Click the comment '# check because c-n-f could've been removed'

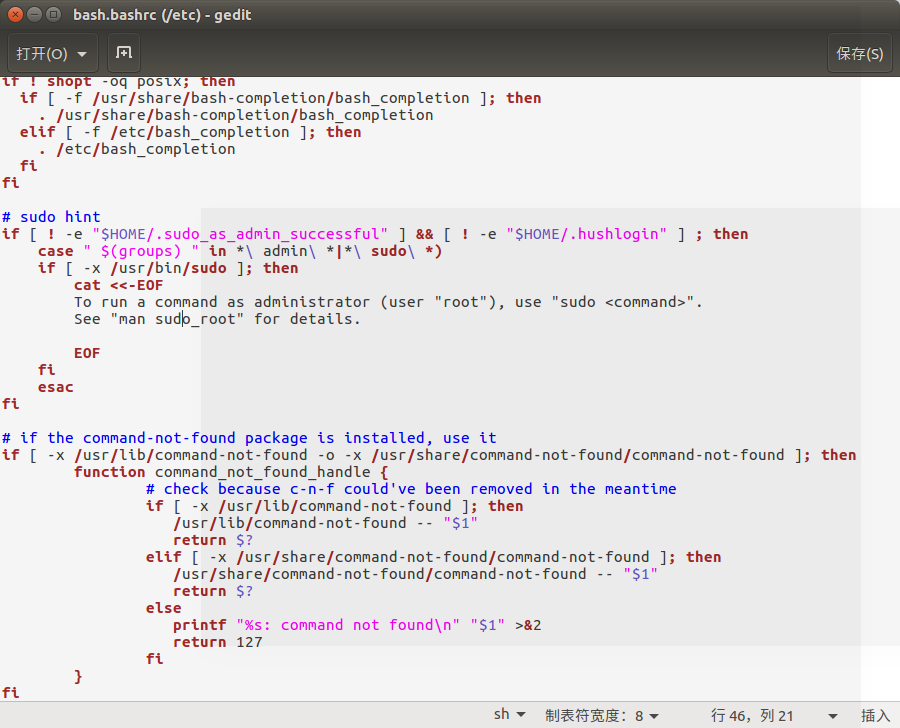pyautogui.click(x=411, y=489)
